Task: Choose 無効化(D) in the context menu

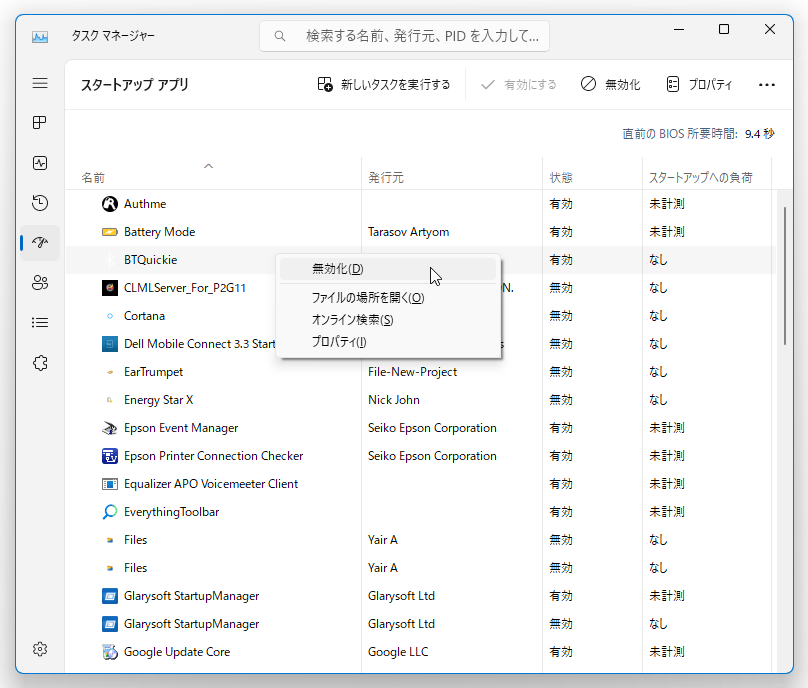Action: (x=388, y=269)
